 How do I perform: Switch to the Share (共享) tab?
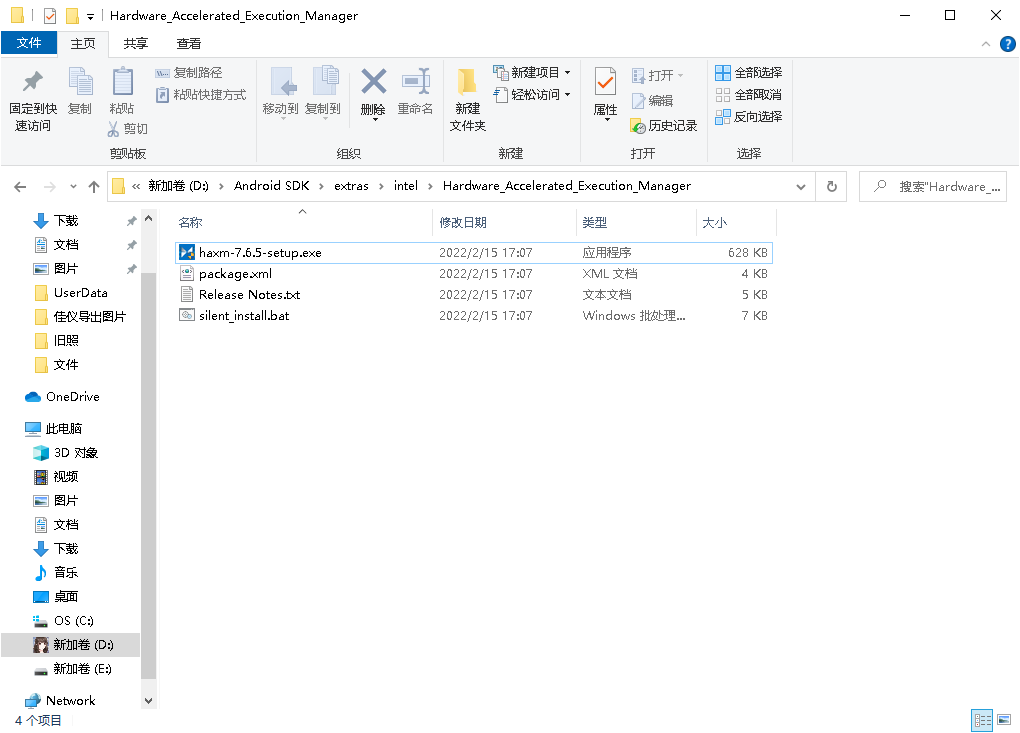[x=136, y=44]
